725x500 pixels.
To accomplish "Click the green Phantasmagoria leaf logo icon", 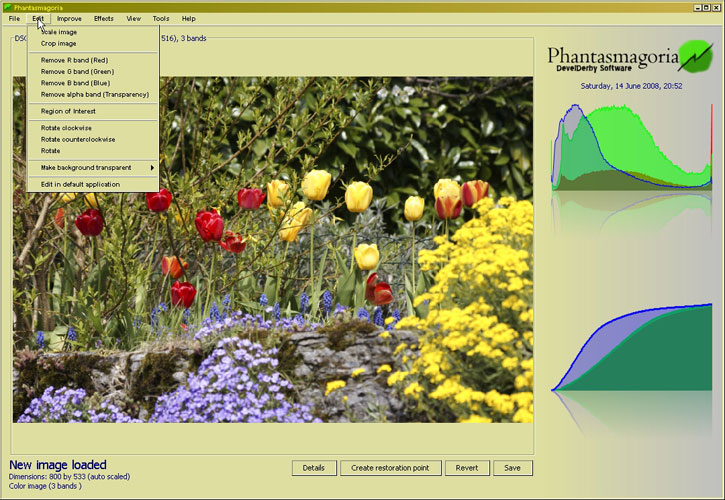I will pyautogui.click(x=693, y=56).
